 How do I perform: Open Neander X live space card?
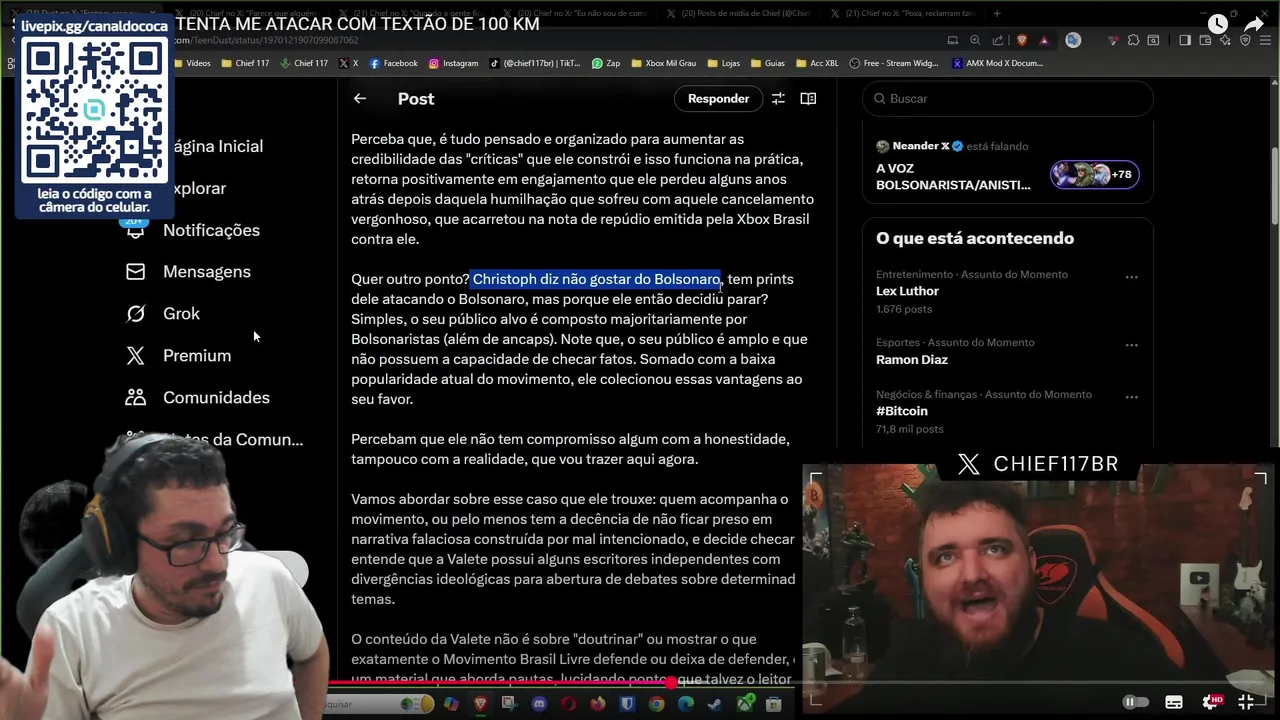1008,165
